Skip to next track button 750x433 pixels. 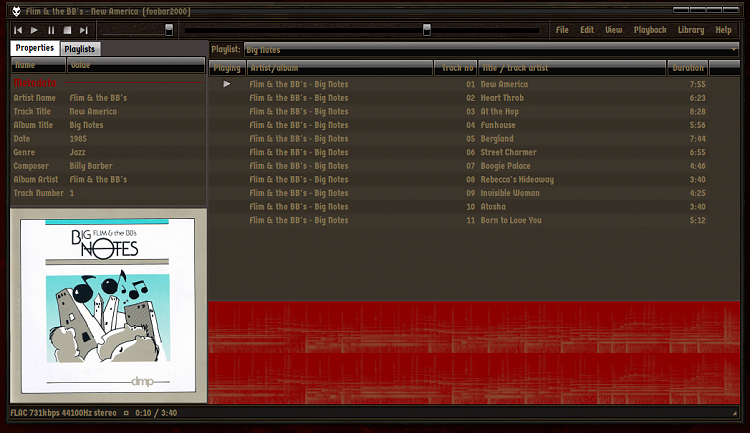(84, 30)
